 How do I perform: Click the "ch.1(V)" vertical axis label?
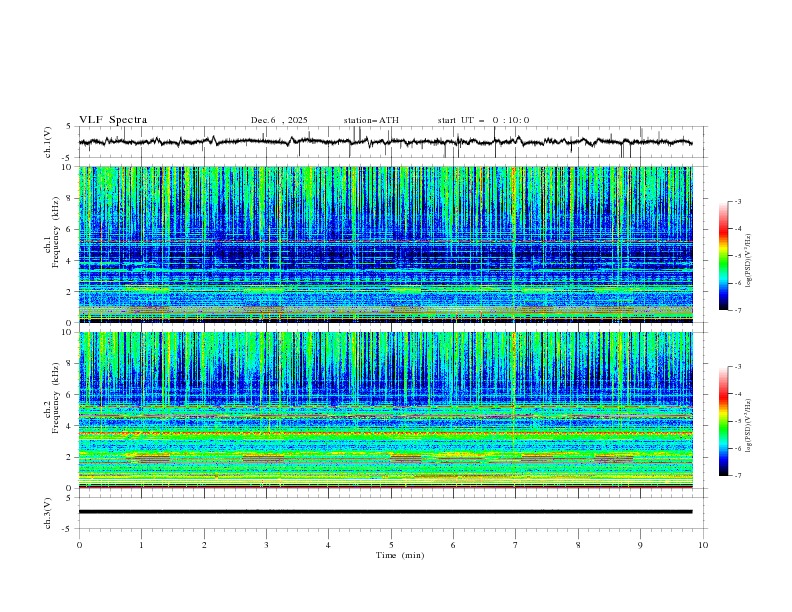click(48, 142)
